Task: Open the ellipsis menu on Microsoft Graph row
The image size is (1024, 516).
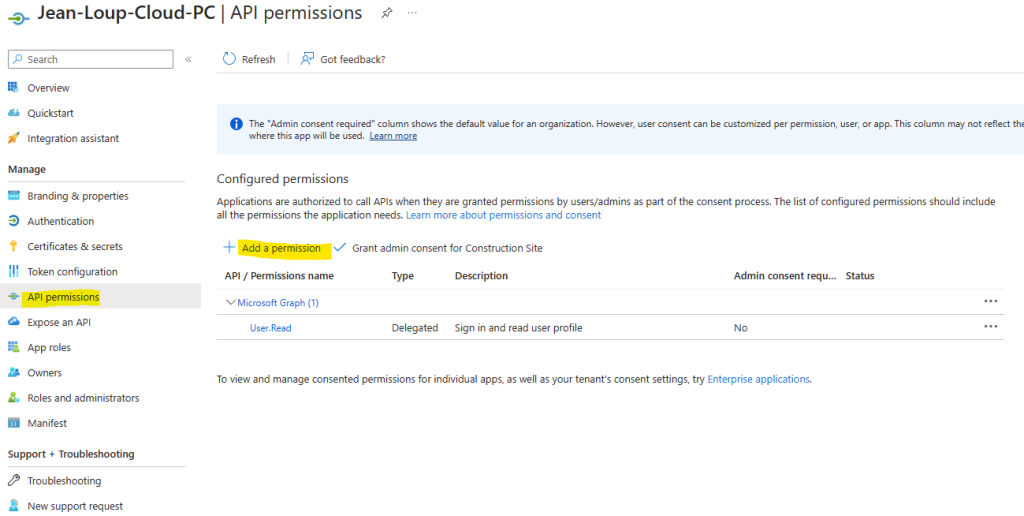Action: click(x=991, y=302)
